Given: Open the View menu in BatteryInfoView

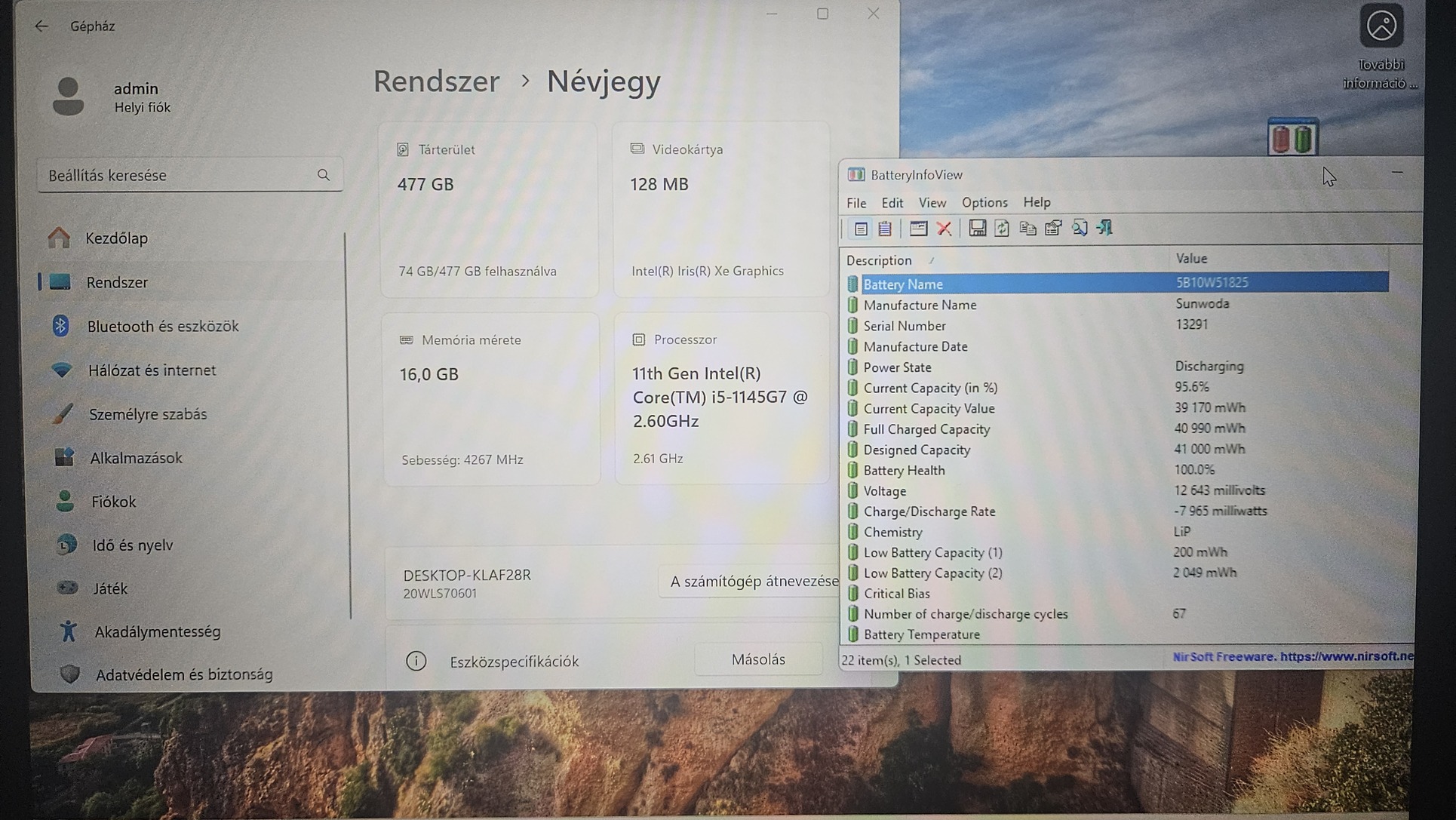Looking at the screenshot, I should [932, 202].
